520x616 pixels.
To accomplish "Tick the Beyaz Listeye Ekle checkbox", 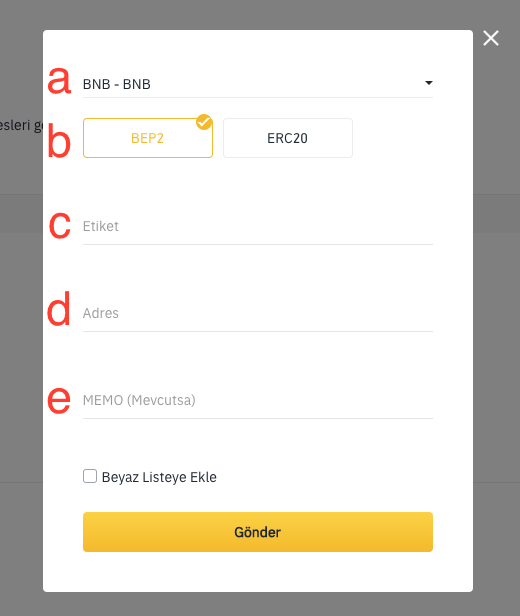I will [x=90, y=476].
